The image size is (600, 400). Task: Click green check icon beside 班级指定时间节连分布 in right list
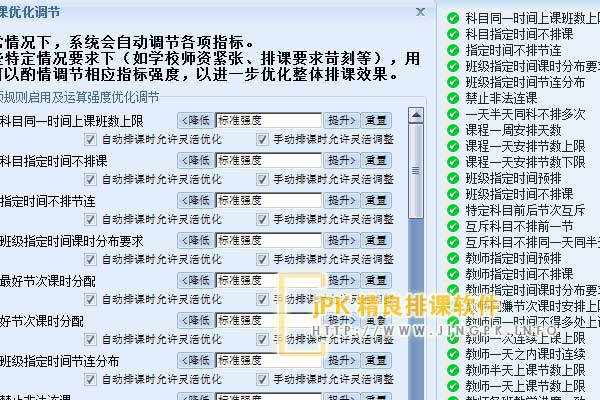tap(453, 82)
